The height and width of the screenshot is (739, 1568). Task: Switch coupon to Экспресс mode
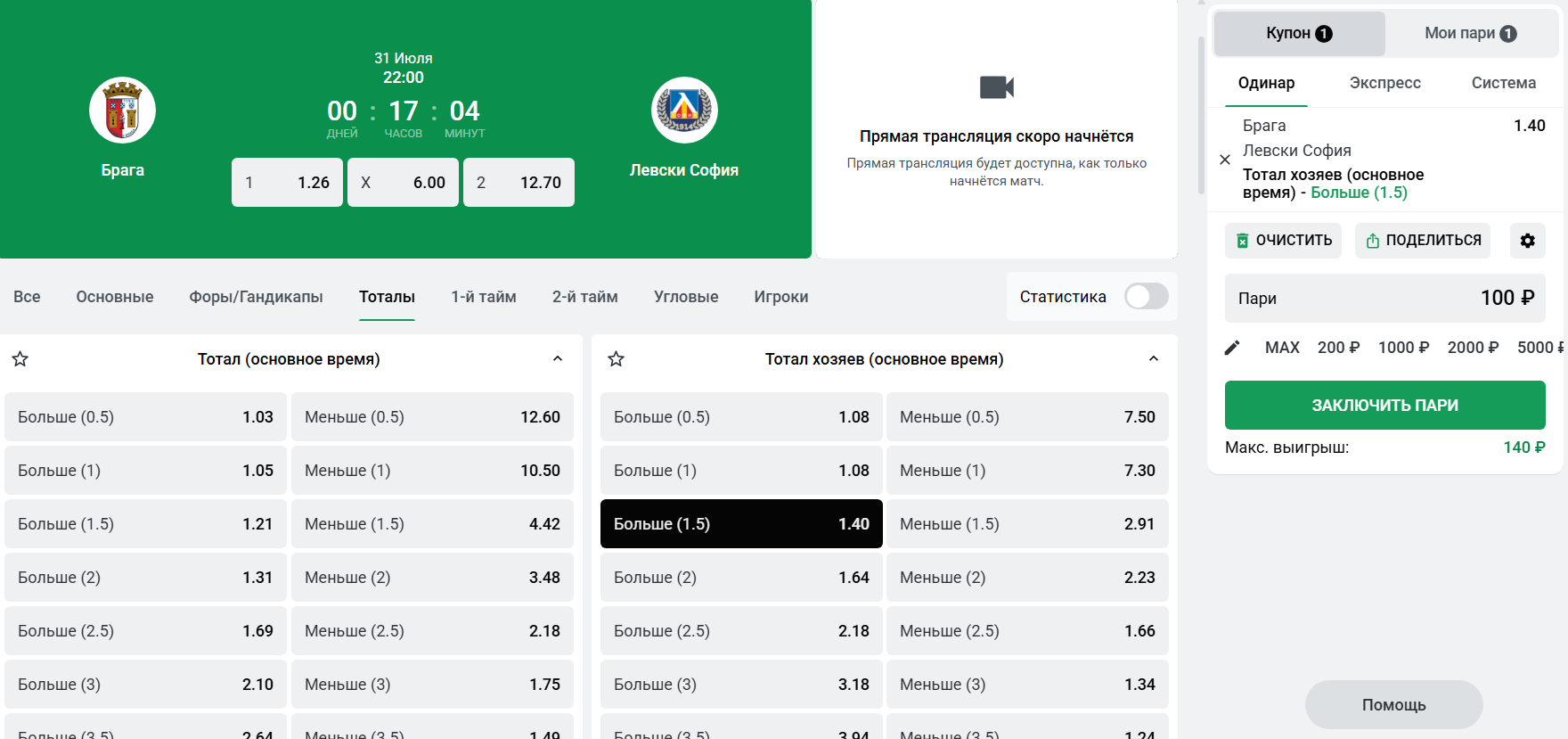[1384, 83]
